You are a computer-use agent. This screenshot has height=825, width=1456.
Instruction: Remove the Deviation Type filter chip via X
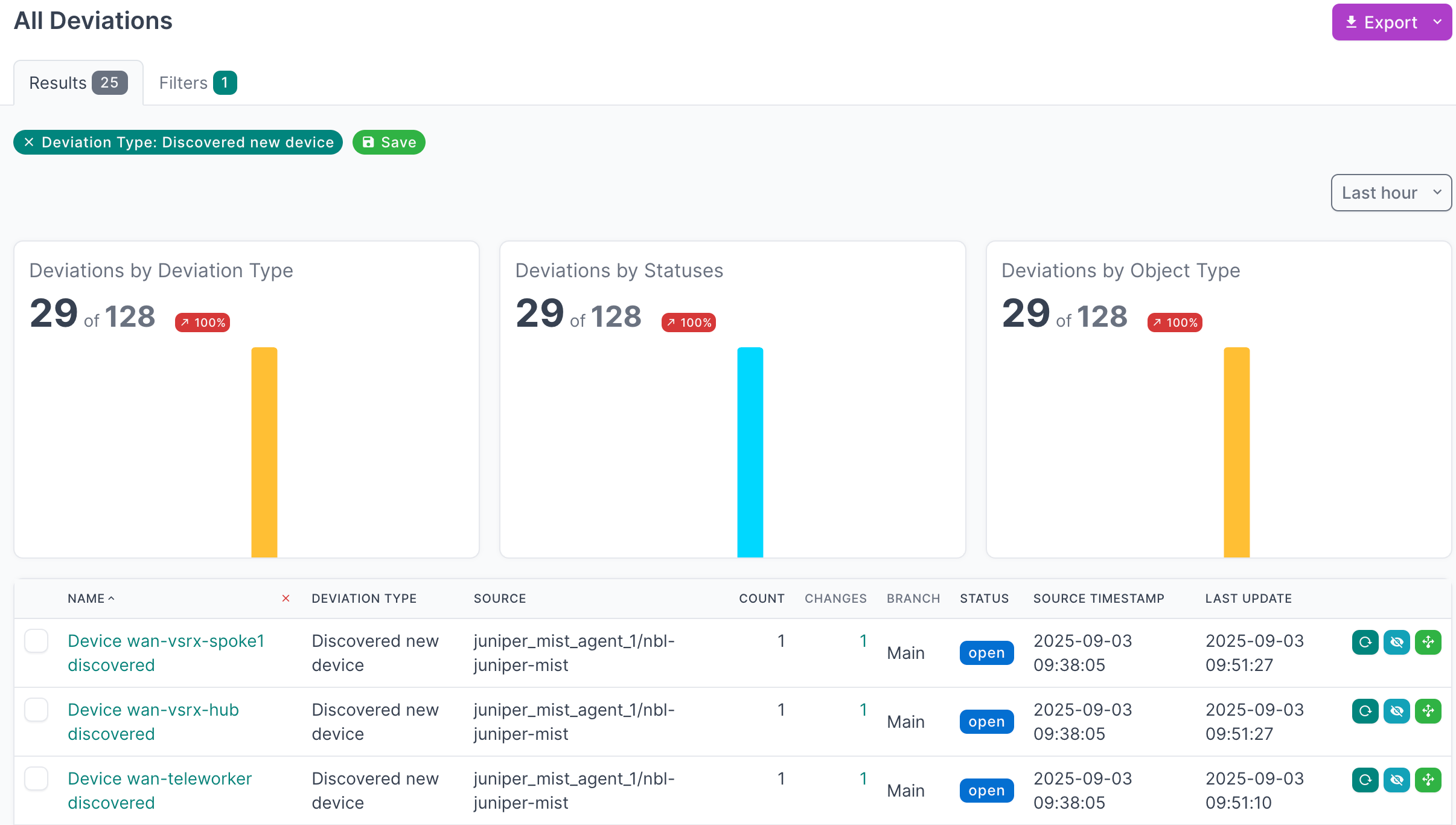click(29, 143)
